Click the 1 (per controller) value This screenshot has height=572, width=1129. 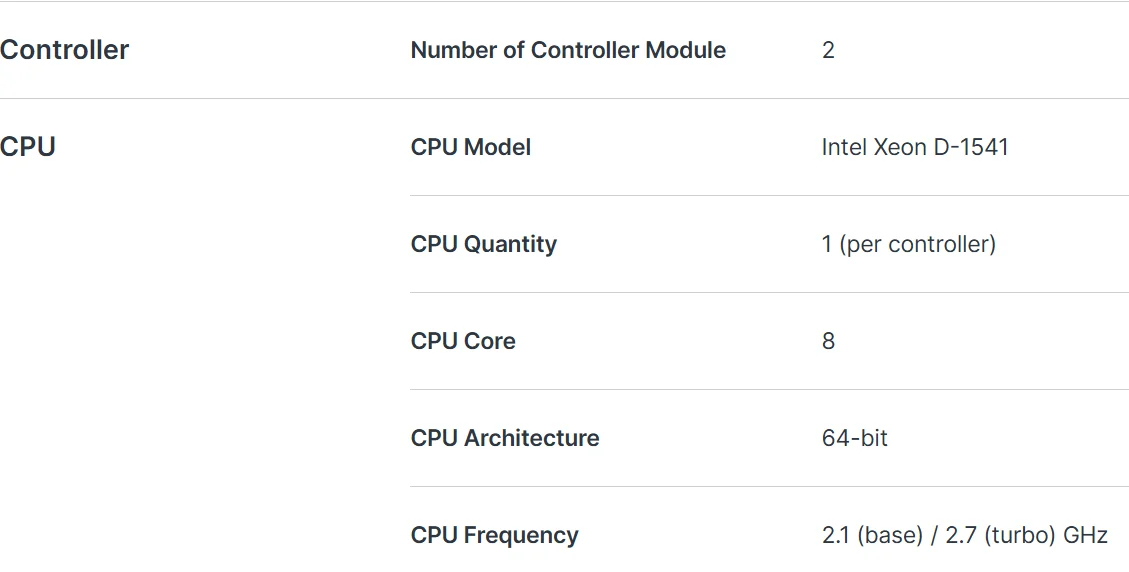coord(909,244)
